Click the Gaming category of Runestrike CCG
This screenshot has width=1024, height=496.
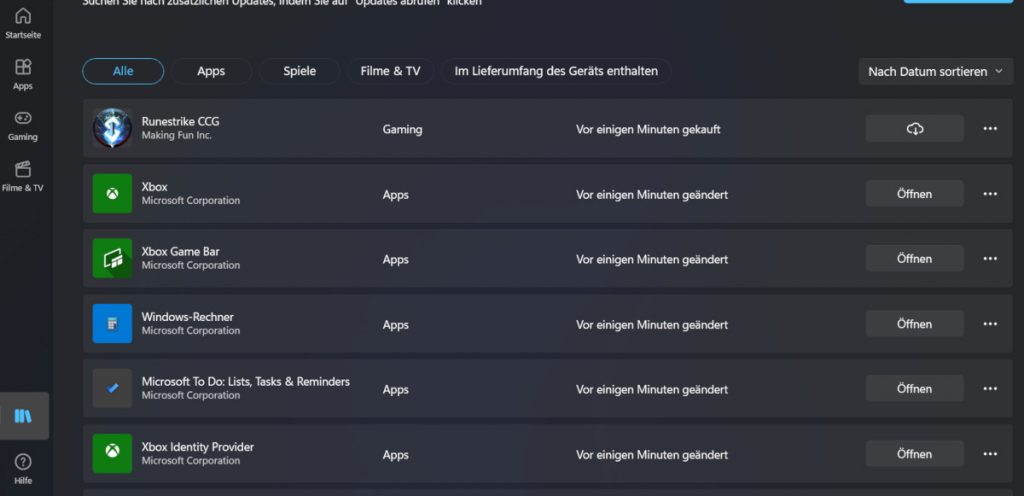402,129
